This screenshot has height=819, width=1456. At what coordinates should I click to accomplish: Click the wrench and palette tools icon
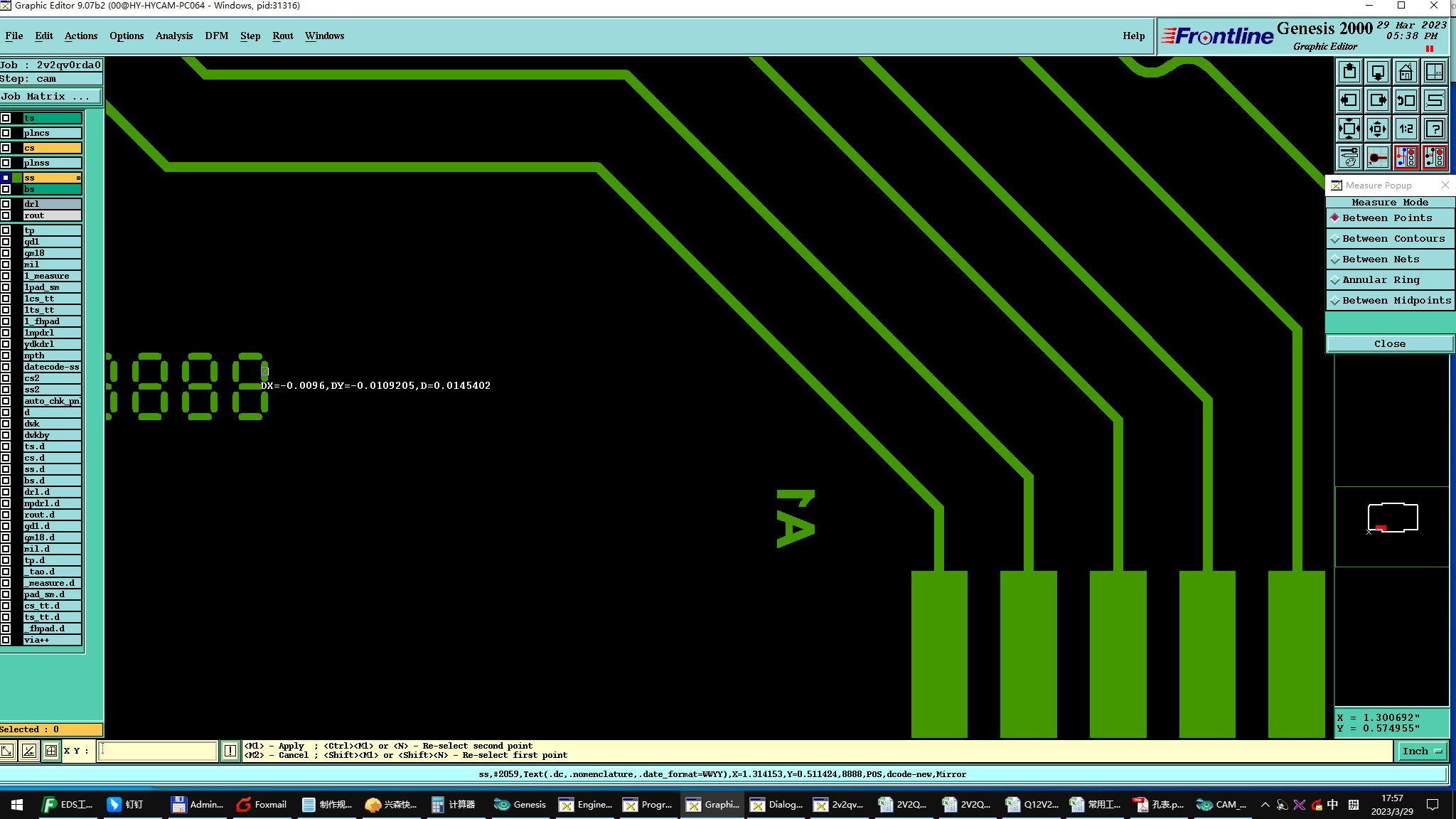pyautogui.click(x=1349, y=158)
